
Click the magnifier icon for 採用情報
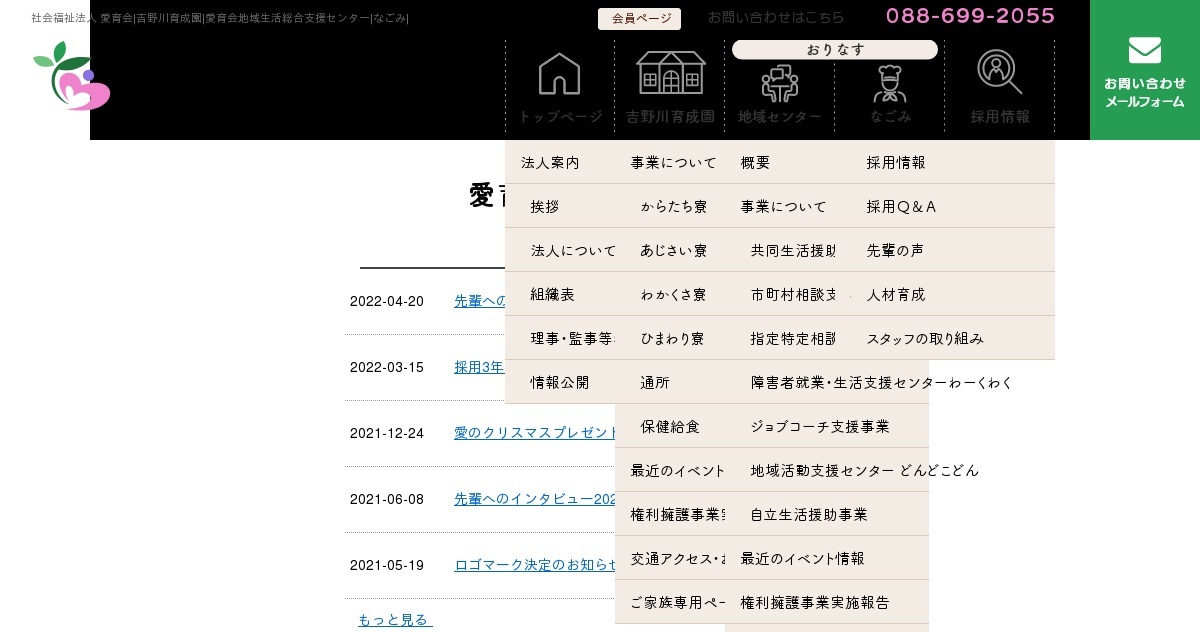pyautogui.click(x=999, y=72)
